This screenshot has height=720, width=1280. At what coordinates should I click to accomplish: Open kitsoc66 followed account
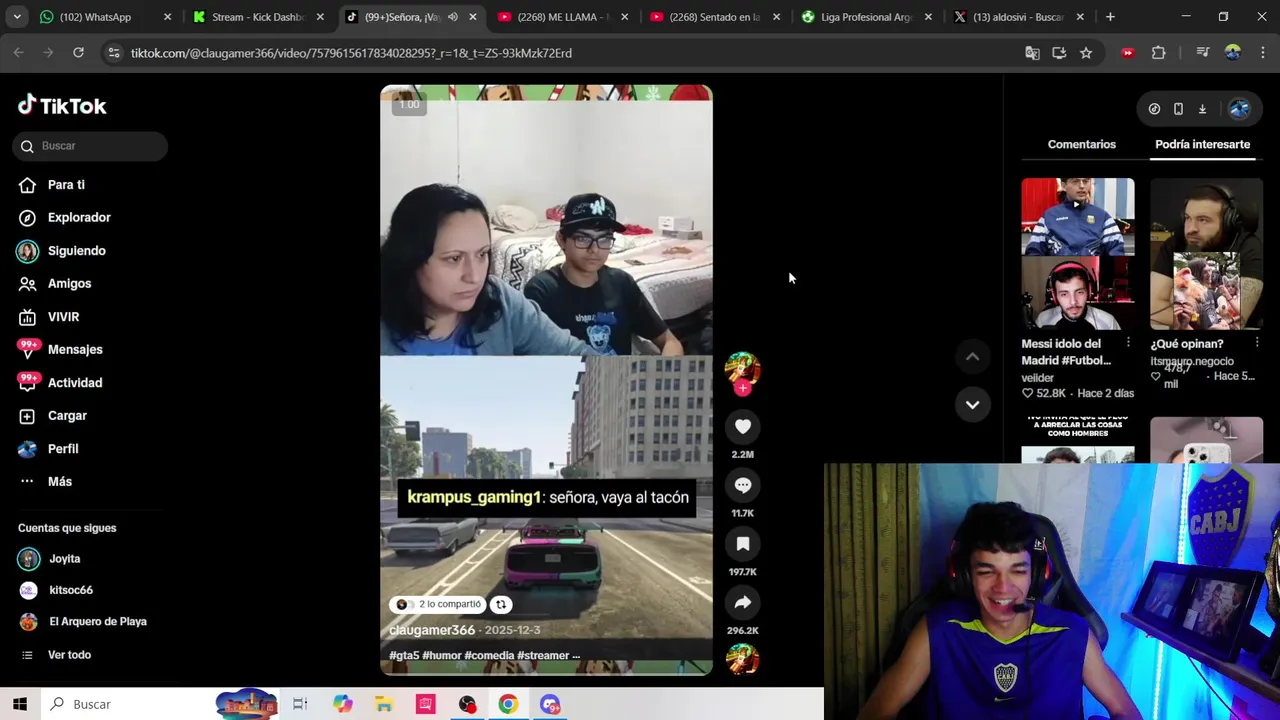point(70,590)
